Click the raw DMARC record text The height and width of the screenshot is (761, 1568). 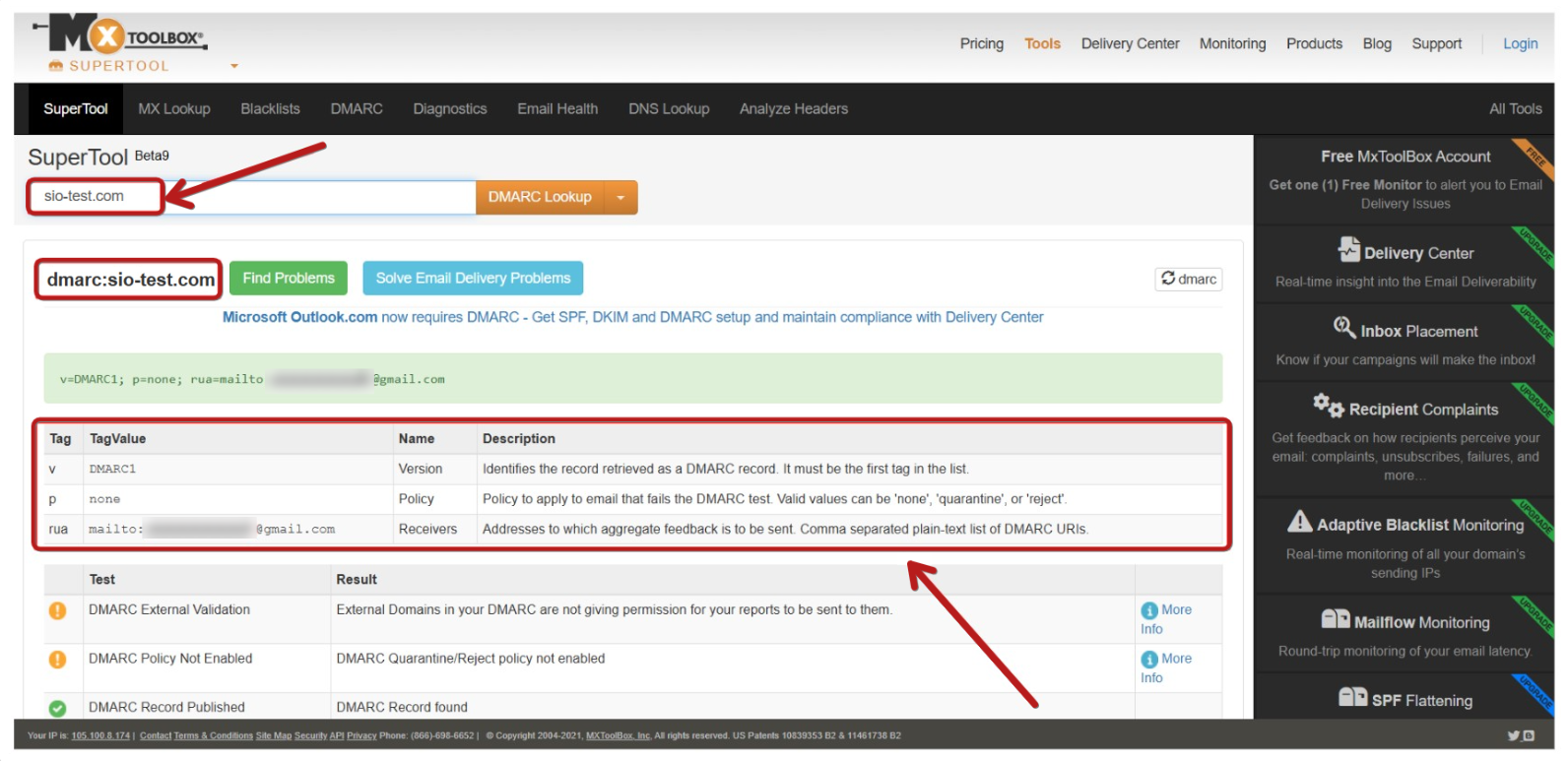252,379
